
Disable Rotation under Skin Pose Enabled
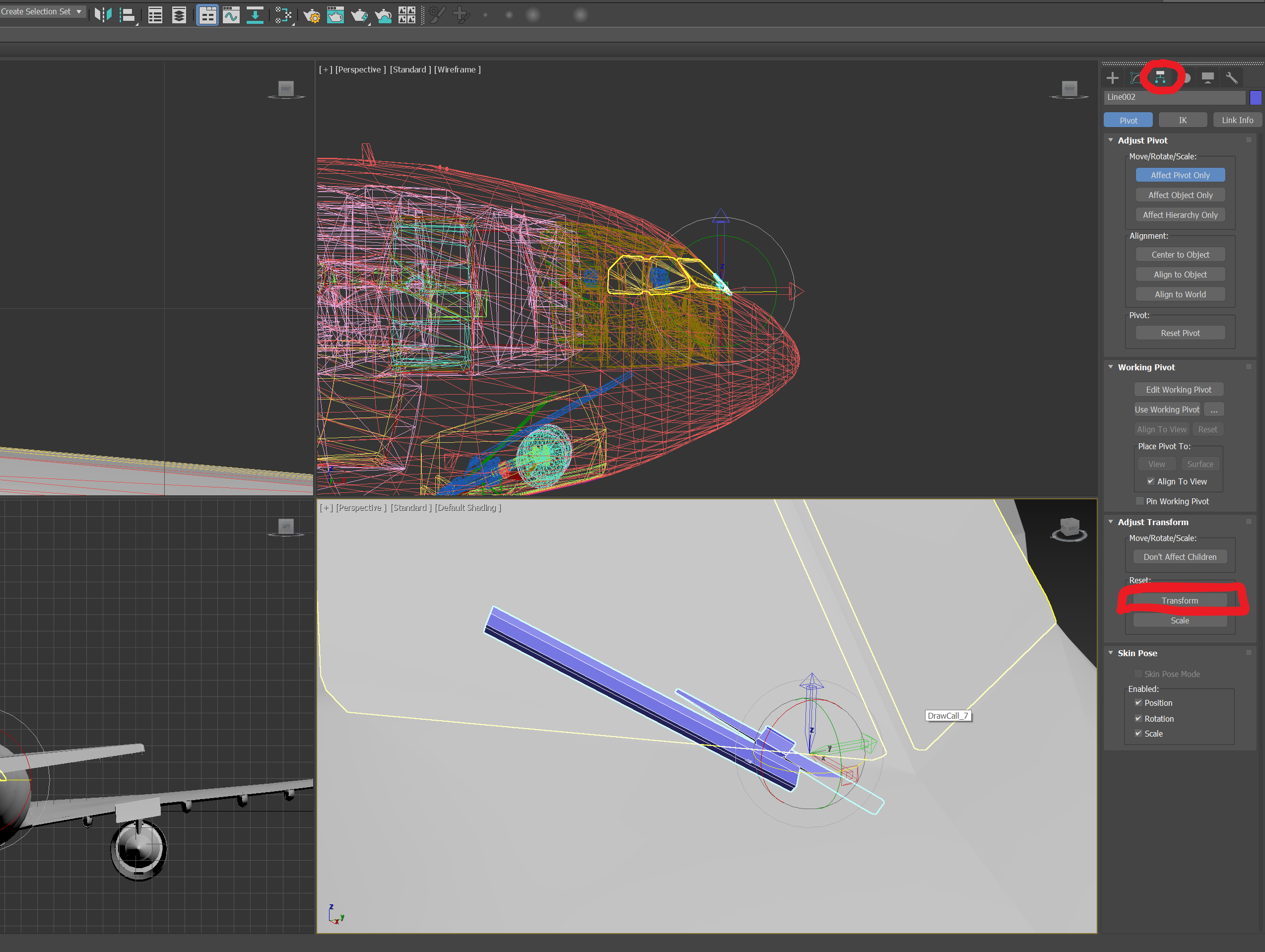[1138, 719]
